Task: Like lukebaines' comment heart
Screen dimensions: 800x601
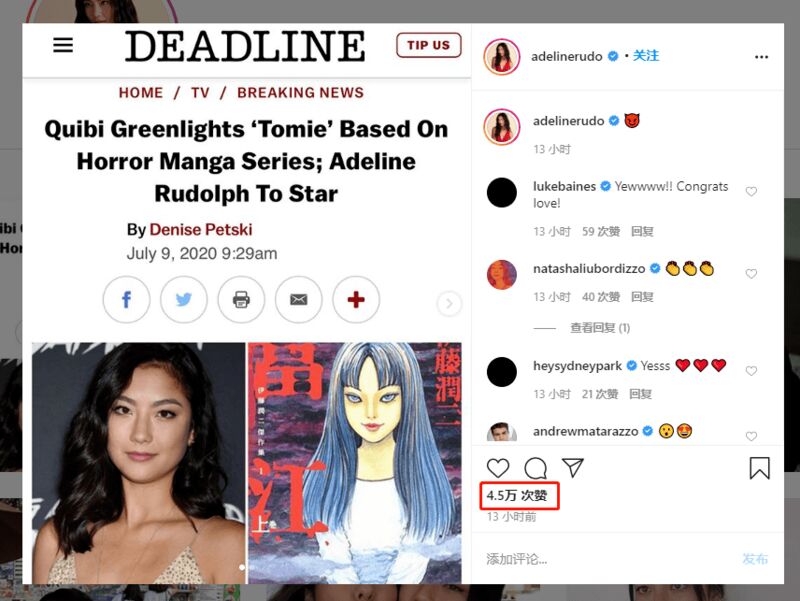Action: pos(751,191)
